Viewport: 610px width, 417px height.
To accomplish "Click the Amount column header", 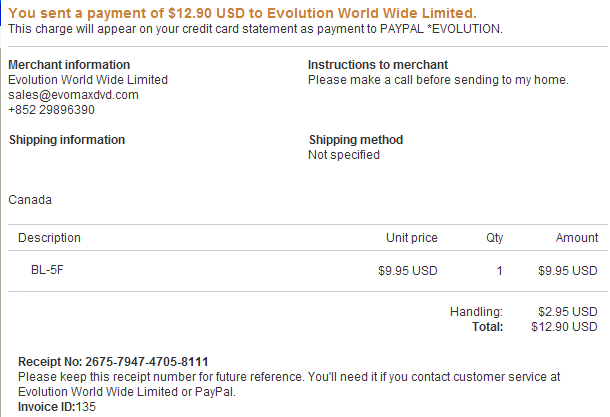I will coord(576,238).
